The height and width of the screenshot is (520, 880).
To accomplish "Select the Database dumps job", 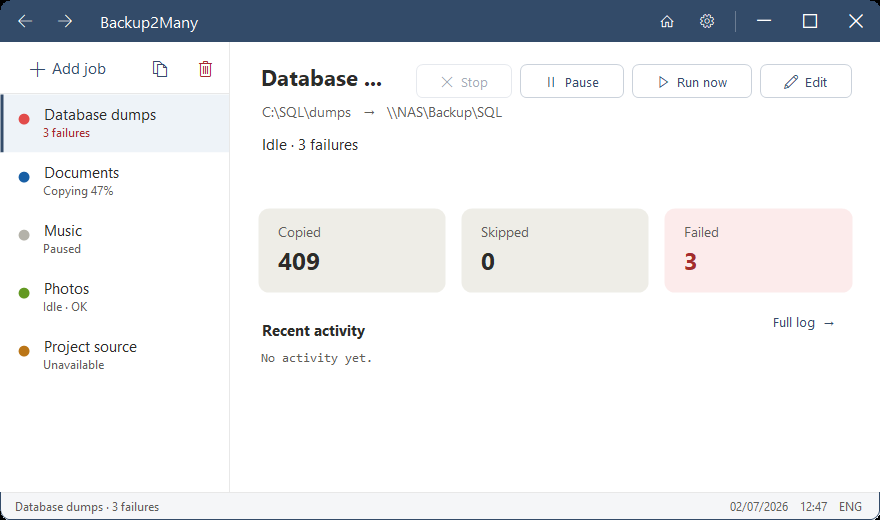I will (x=115, y=123).
